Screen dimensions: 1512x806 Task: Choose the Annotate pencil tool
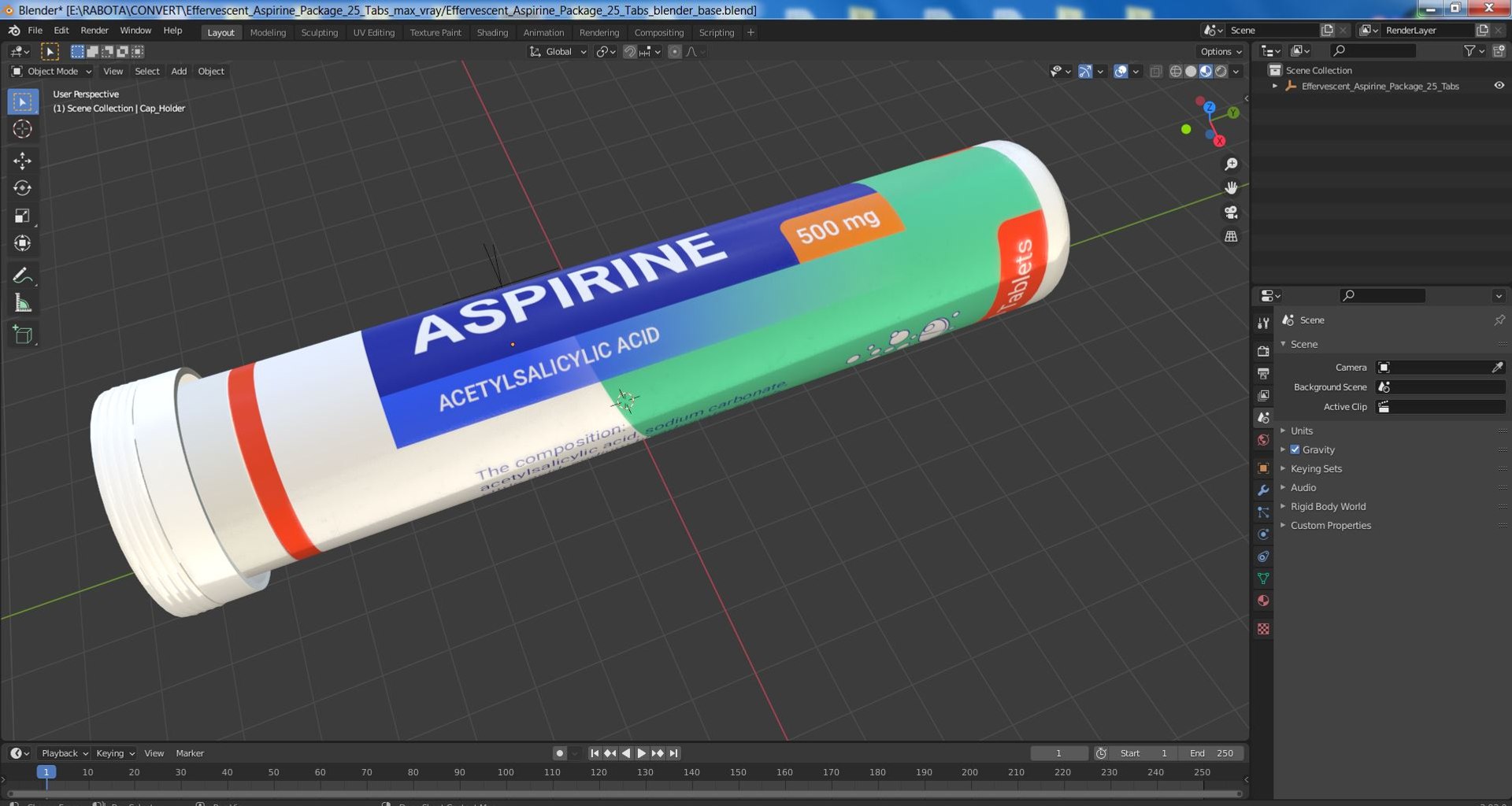(22, 275)
